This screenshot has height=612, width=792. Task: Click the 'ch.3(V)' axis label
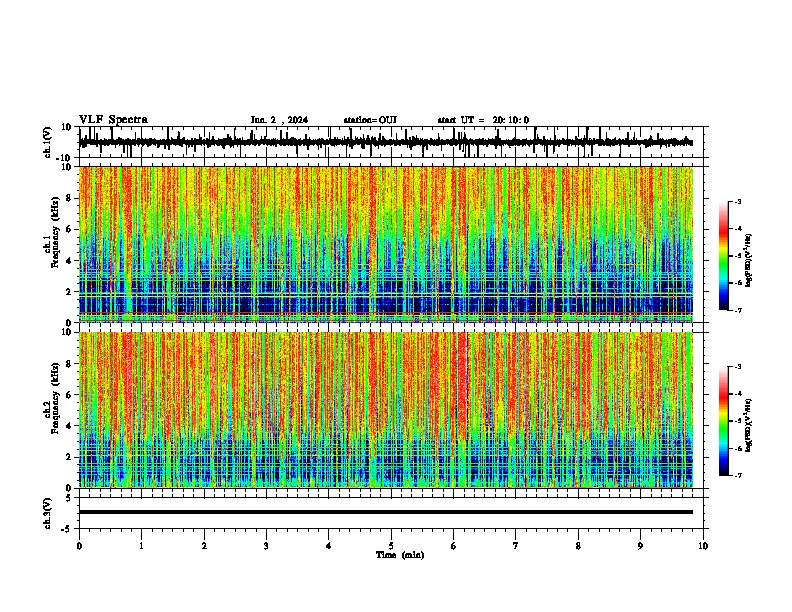pyautogui.click(x=48, y=513)
